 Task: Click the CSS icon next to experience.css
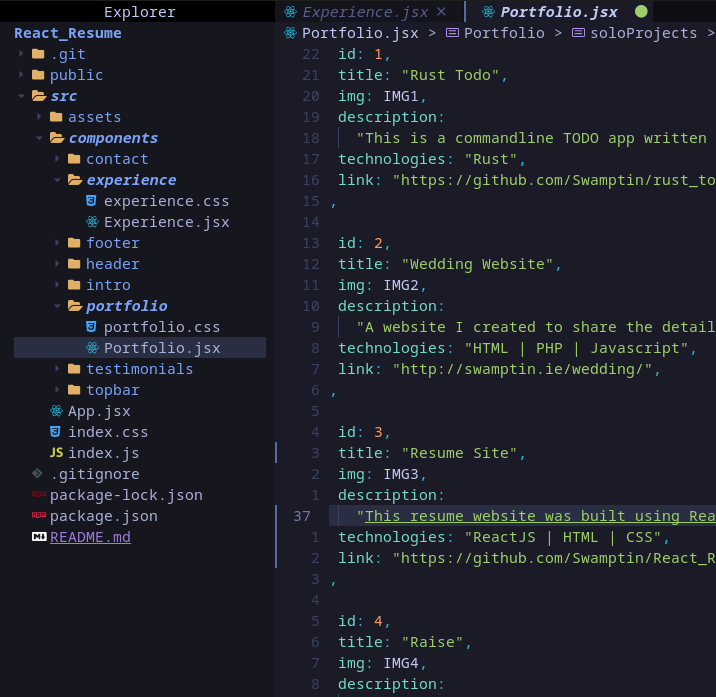pos(92,201)
